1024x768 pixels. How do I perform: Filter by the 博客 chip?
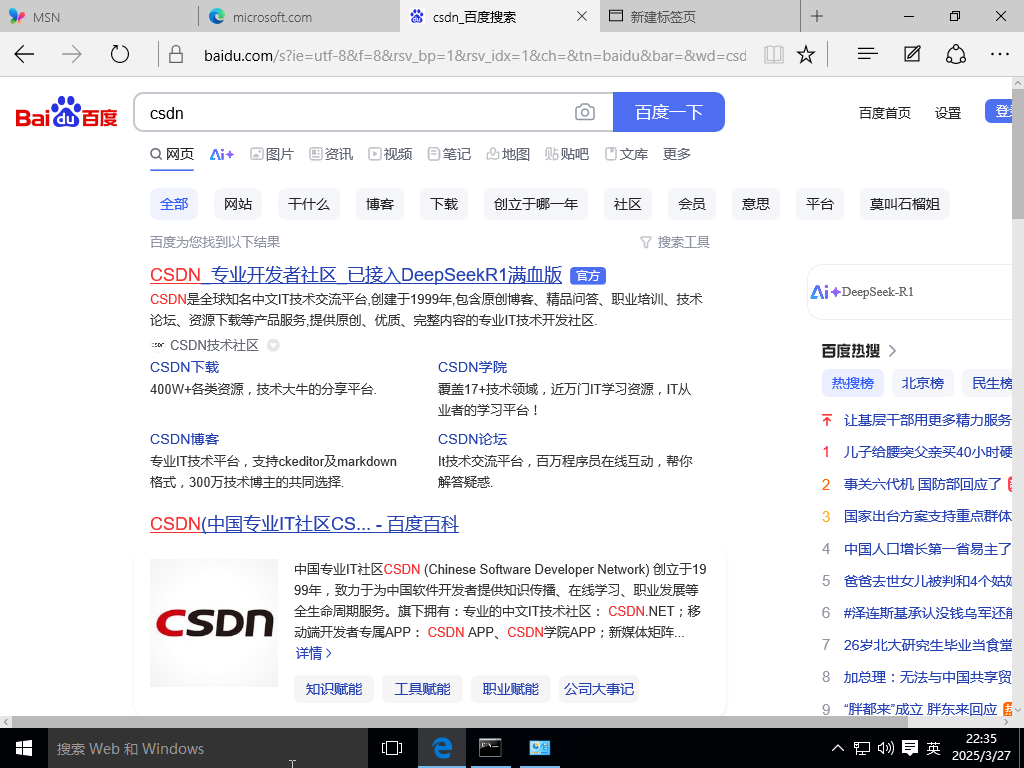pos(379,204)
